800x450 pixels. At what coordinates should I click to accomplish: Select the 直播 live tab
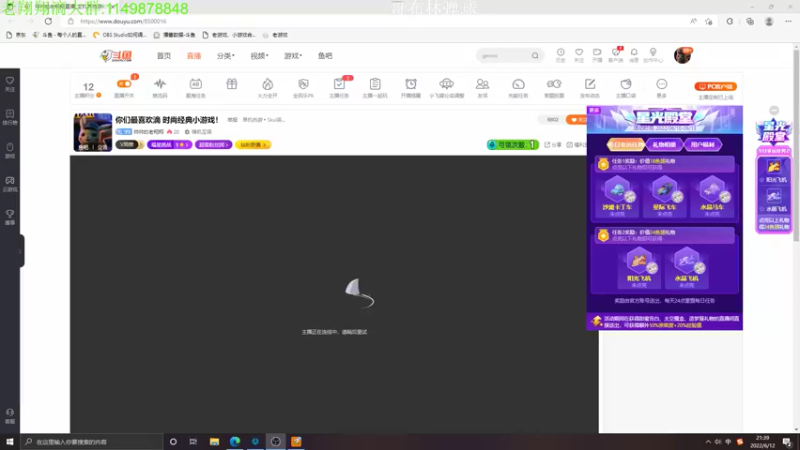[x=194, y=56]
